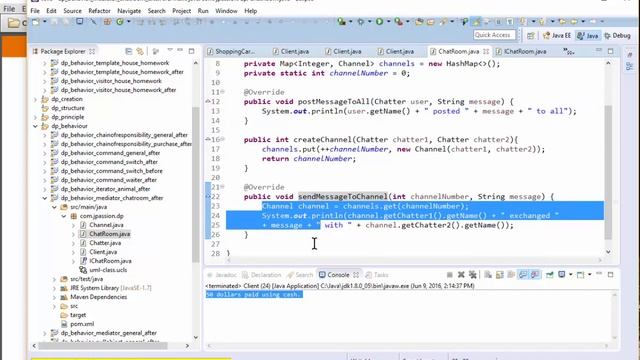Image resolution: width=640 pixels, height=360 pixels.
Task: Switch to Java EE perspective
Action: click(x=557, y=36)
